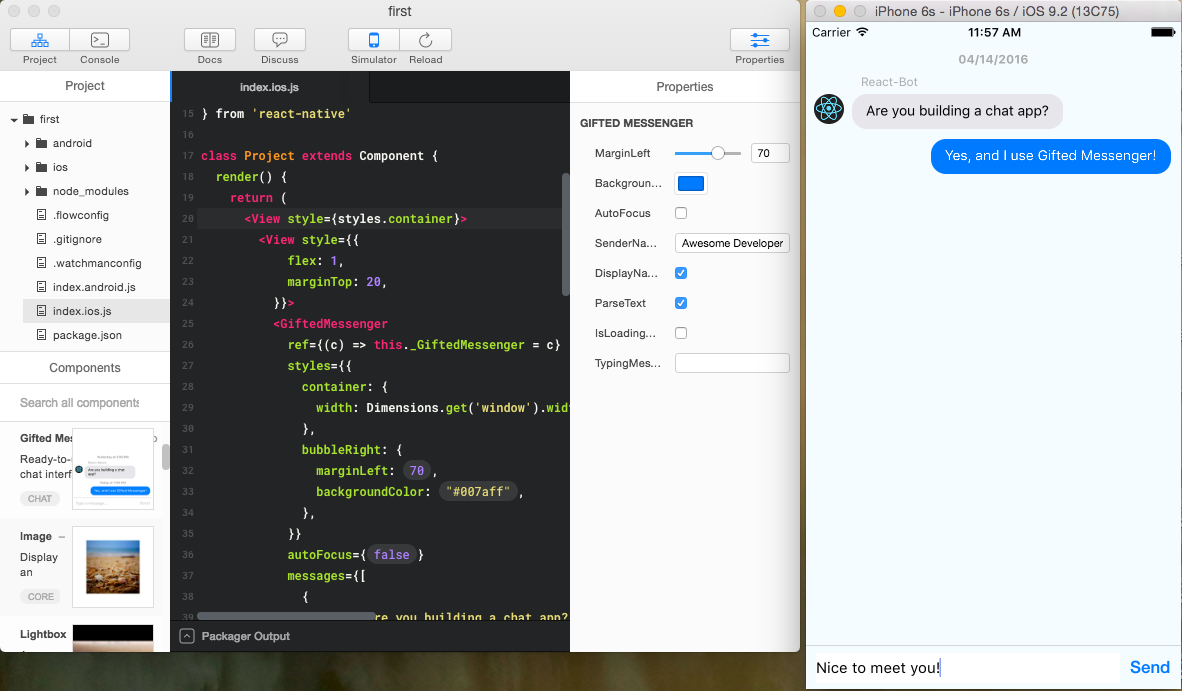Click the SenderNa... field with Awesome Developer

[732, 243]
